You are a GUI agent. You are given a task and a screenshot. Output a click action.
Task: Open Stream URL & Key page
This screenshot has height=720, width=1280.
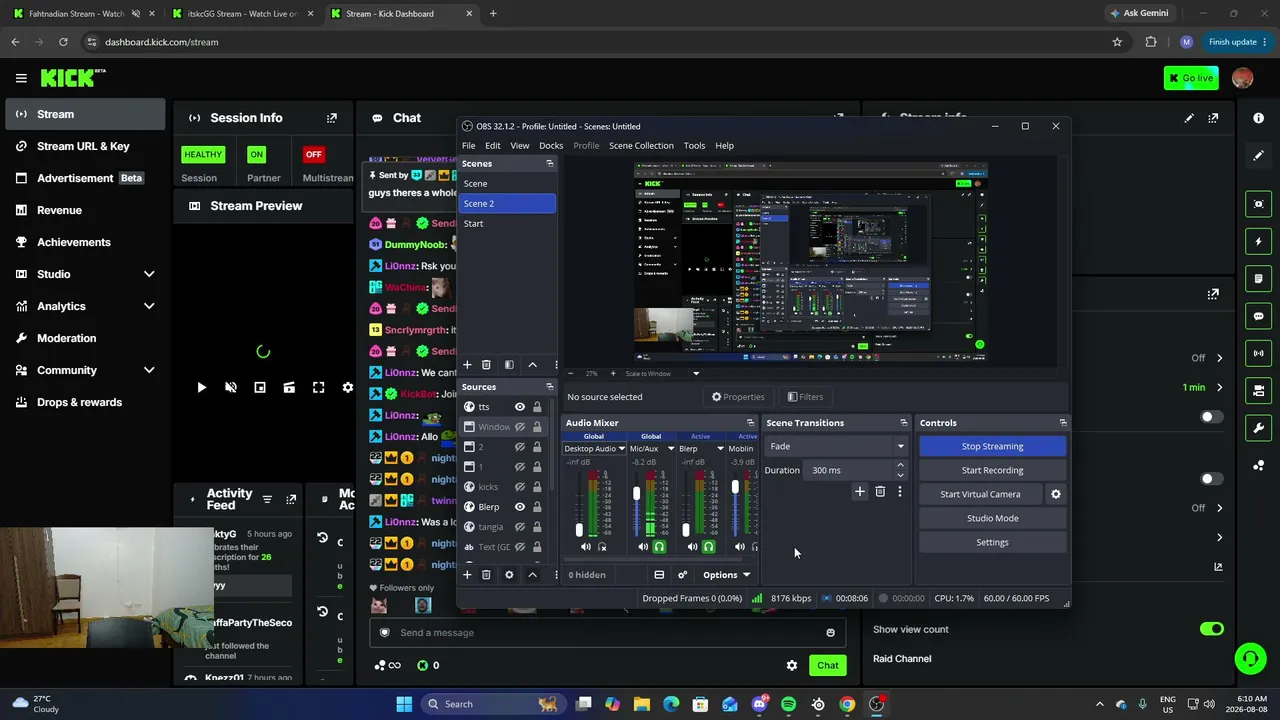[x=83, y=146]
